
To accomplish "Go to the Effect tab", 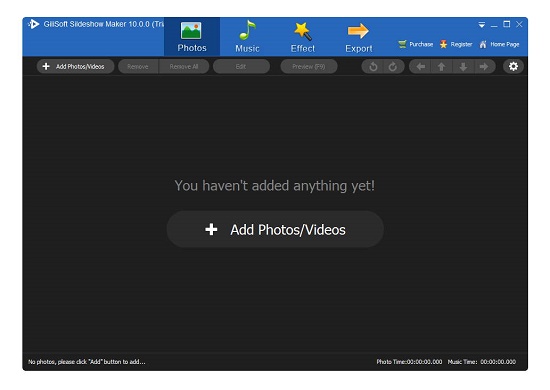I will (x=303, y=37).
